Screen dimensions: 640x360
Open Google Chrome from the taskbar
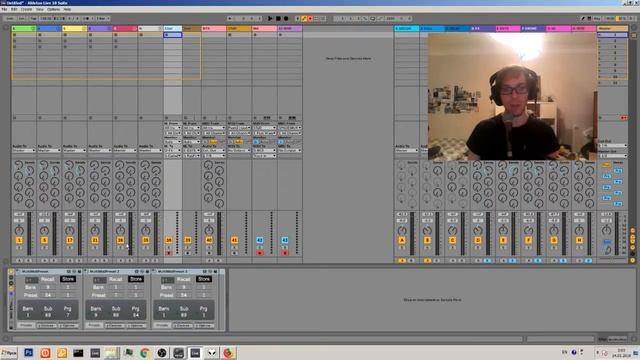point(144,353)
